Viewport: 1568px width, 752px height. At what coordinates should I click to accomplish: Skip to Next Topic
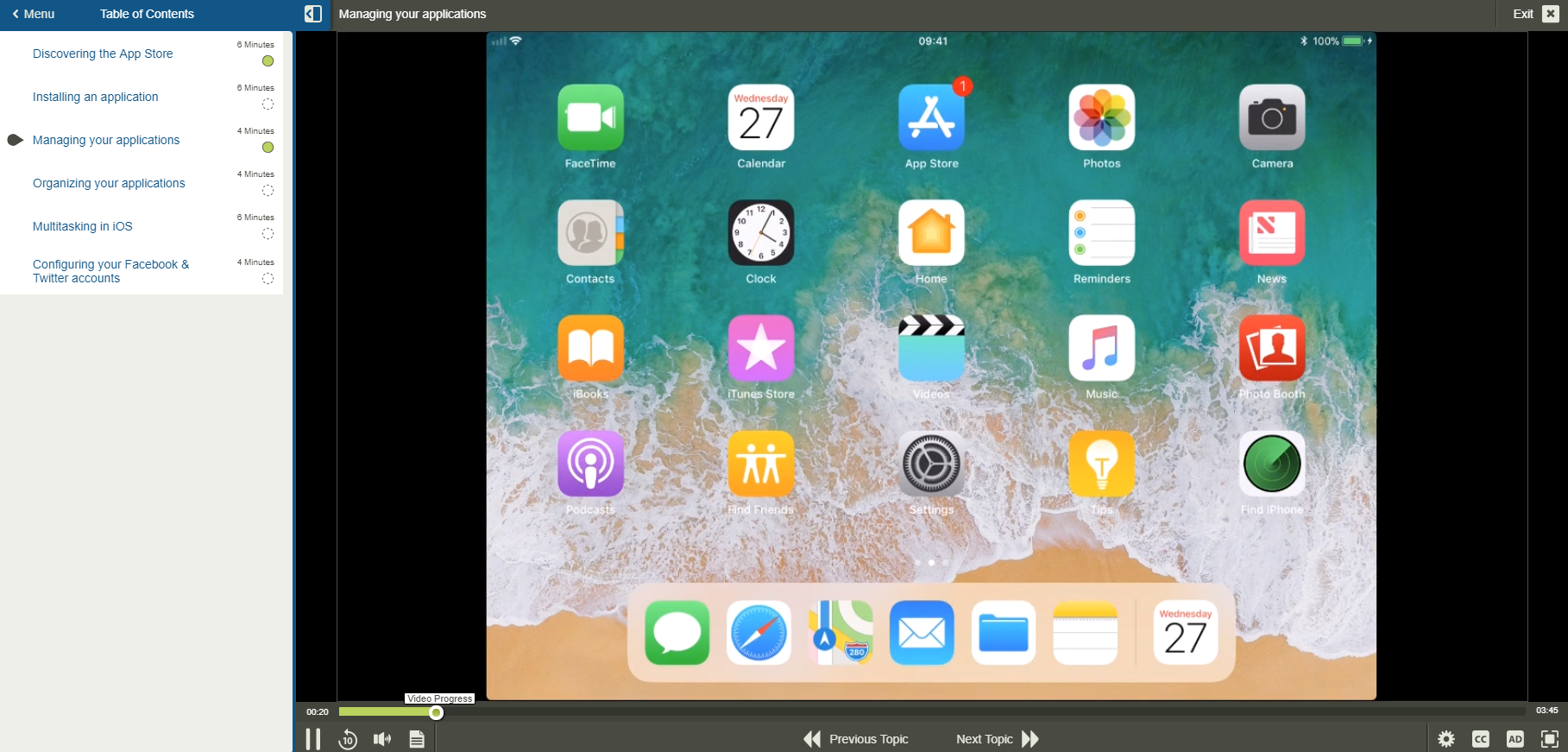(997, 739)
